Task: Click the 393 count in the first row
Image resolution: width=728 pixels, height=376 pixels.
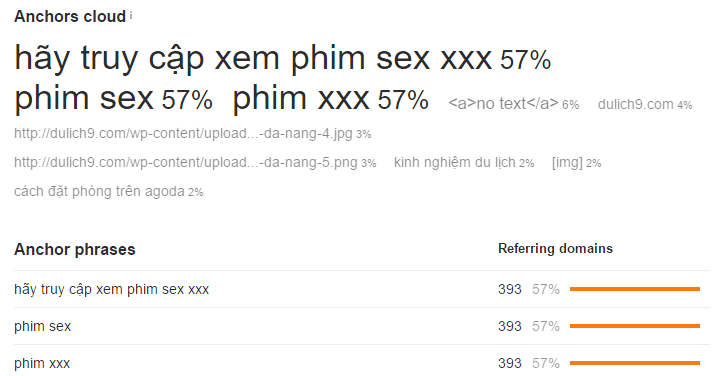Action: (510, 289)
